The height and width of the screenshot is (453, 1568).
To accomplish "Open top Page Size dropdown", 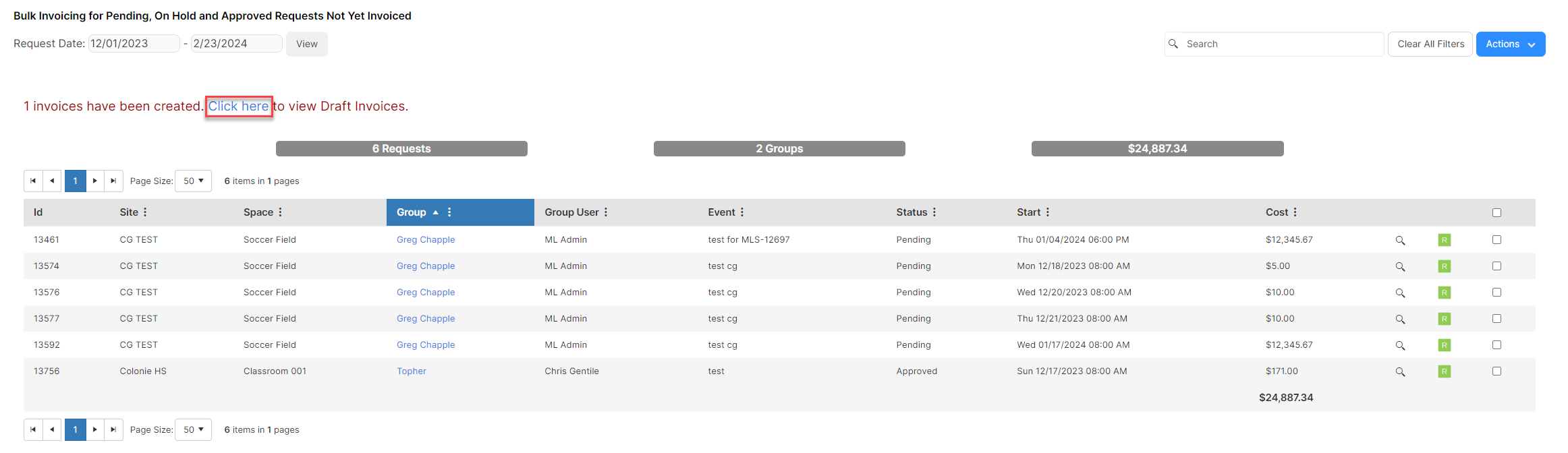I will [193, 181].
